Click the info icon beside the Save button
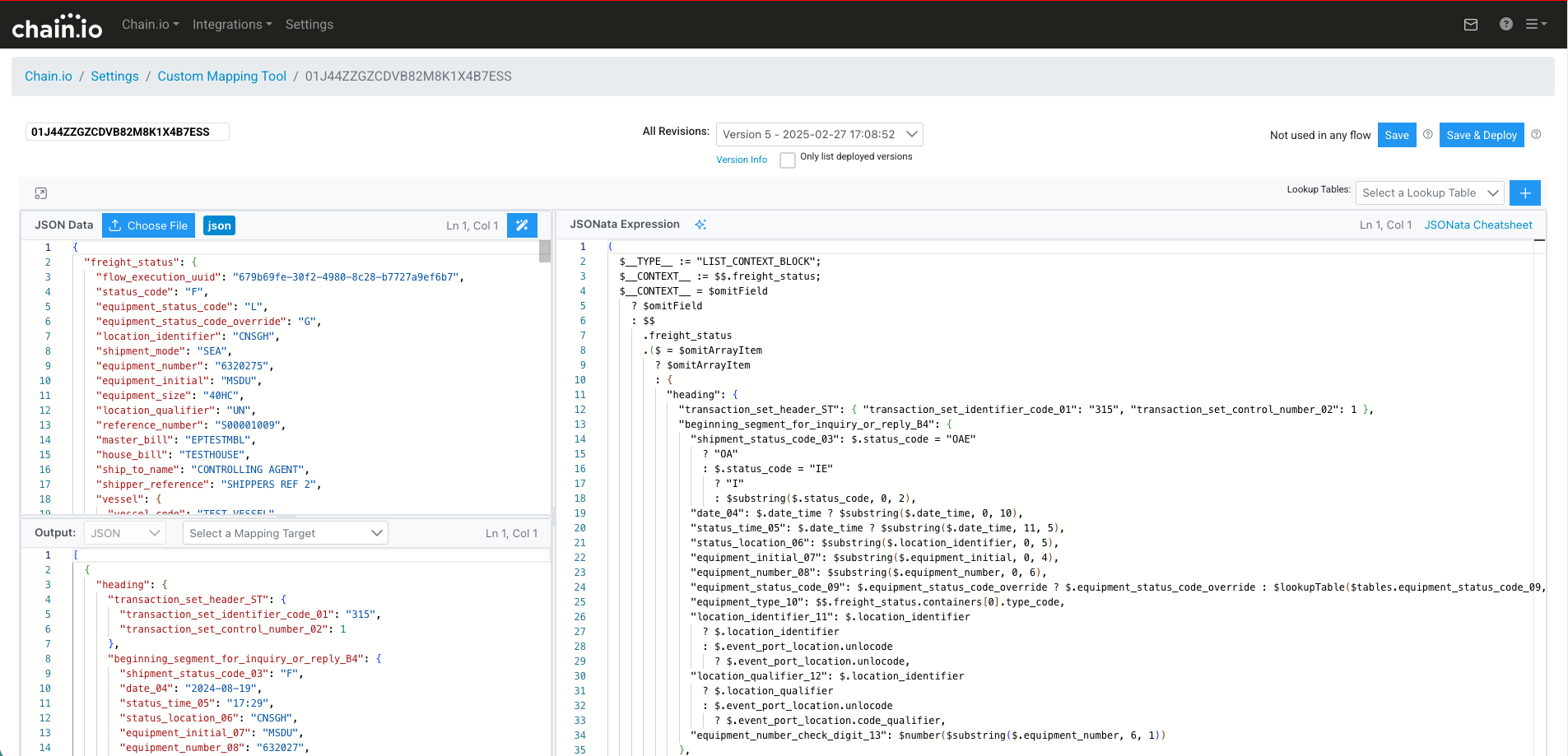1568x756 pixels. 1428,135
